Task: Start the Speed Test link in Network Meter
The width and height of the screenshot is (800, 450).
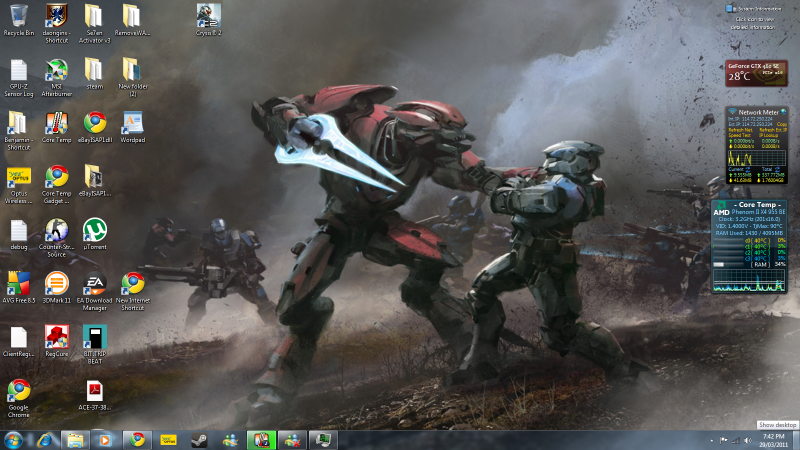Action: point(739,135)
